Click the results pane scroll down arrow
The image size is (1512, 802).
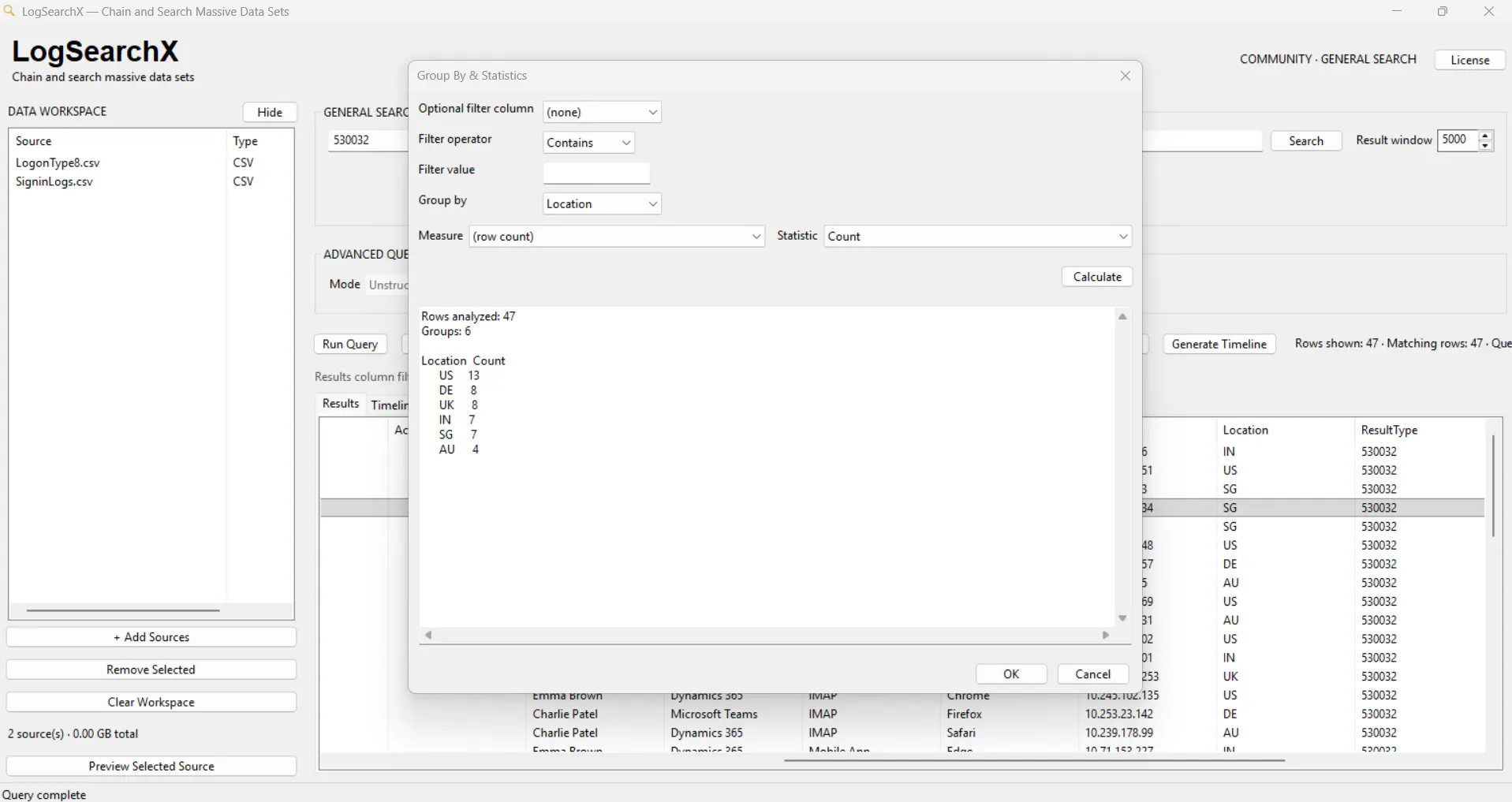1122,618
